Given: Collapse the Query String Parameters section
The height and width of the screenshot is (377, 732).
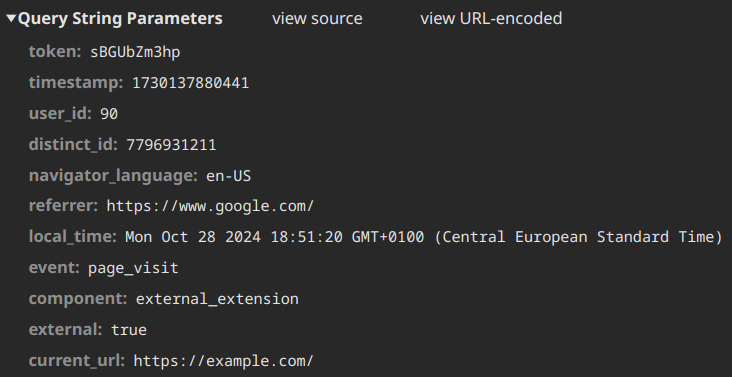Looking at the screenshot, I should (x=11, y=19).
